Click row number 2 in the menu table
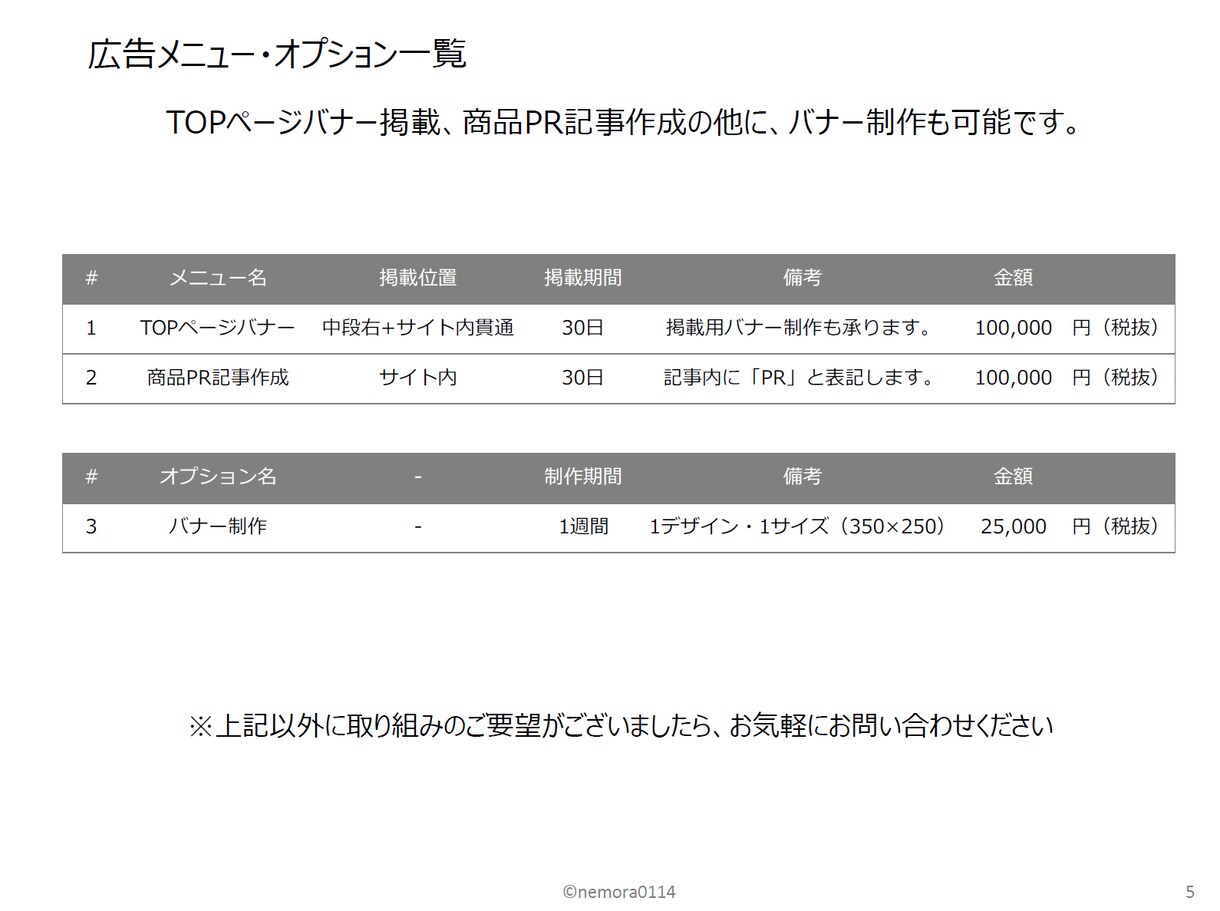Screen dimensions: 1220x911 (91, 378)
